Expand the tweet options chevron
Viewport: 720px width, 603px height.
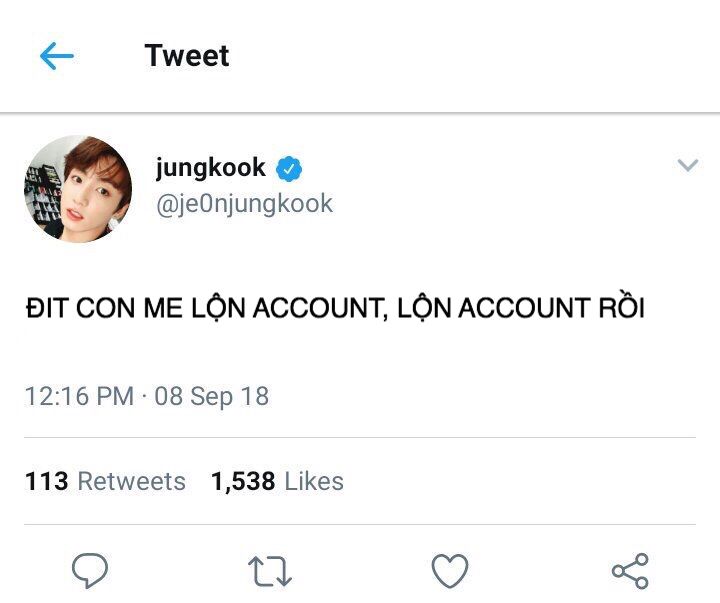687,166
